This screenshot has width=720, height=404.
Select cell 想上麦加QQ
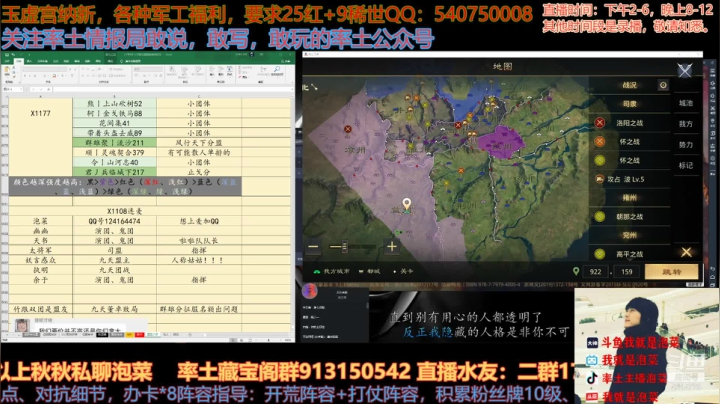(x=199, y=221)
